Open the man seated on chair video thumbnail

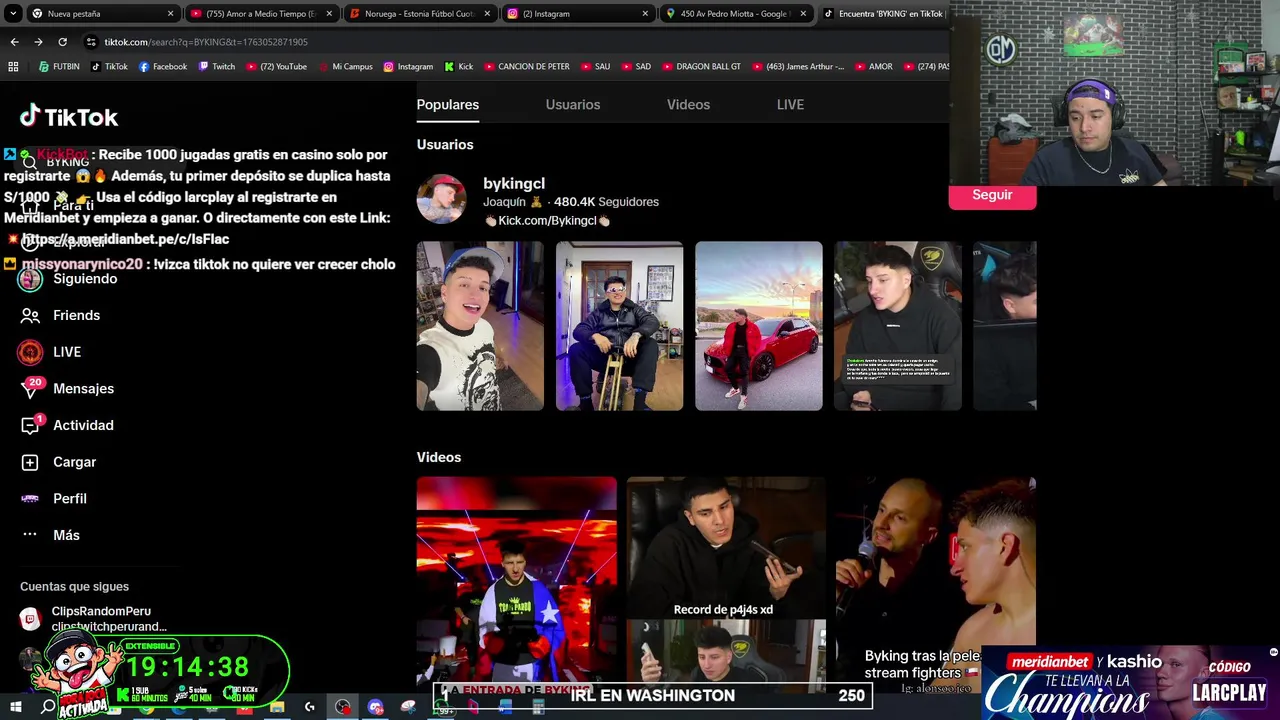(x=620, y=326)
